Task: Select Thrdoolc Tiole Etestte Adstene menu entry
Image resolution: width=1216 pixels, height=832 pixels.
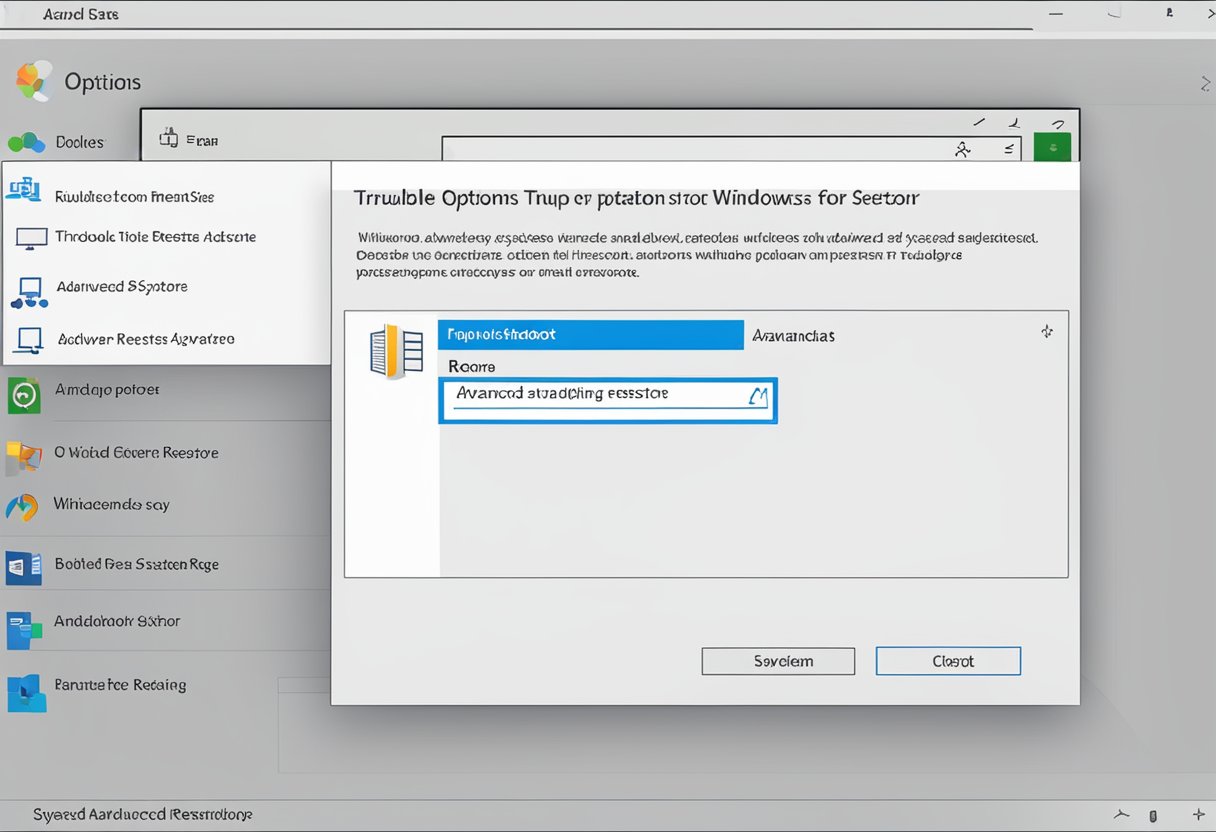Action: tap(155, 237)
